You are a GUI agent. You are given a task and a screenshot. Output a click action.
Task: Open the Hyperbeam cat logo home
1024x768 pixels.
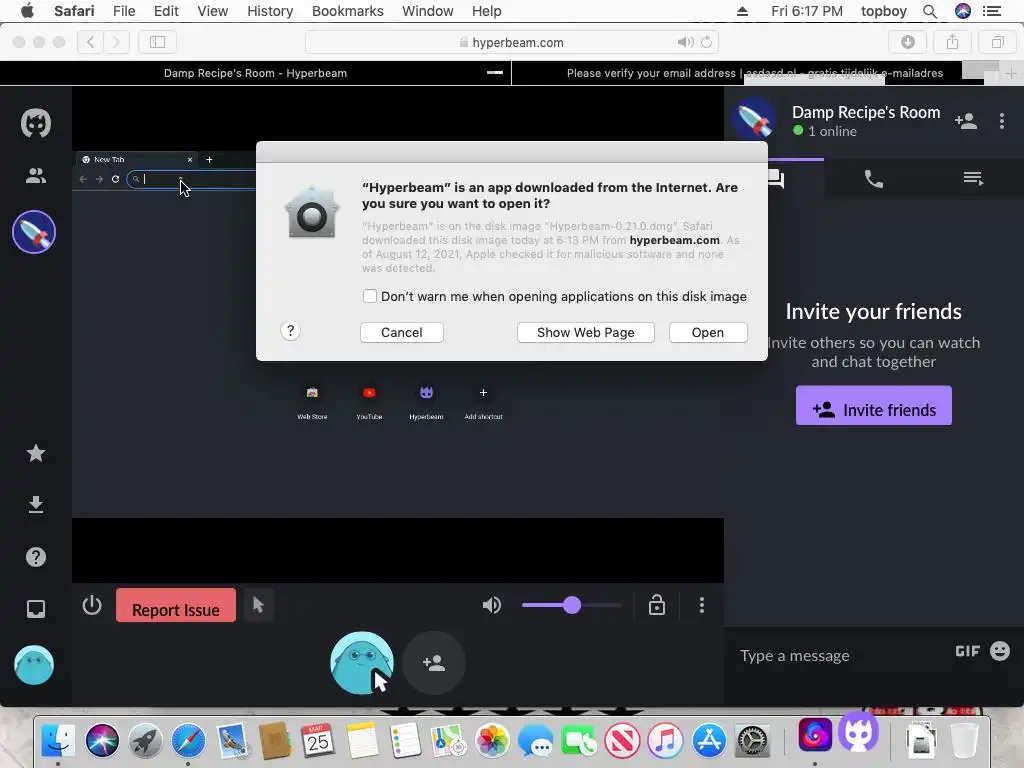coord(35,123)
